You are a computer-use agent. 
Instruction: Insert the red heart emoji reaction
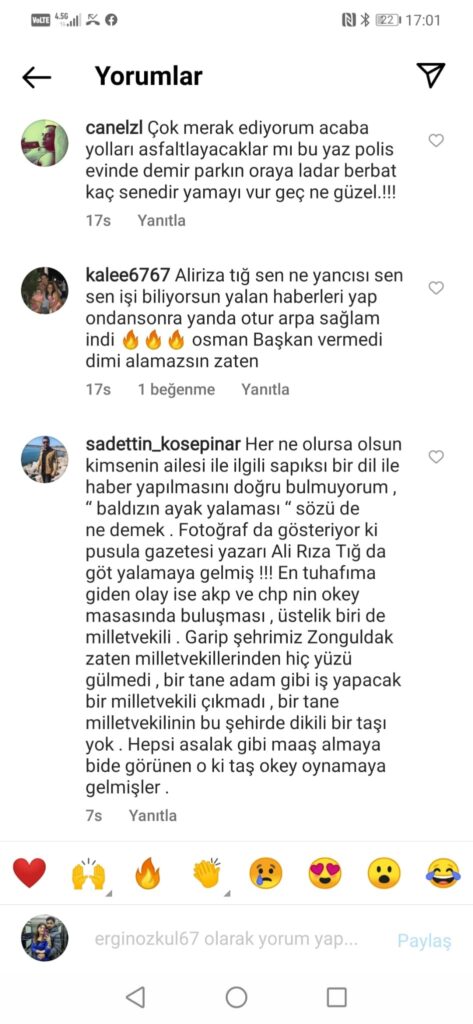pos(29,873)
